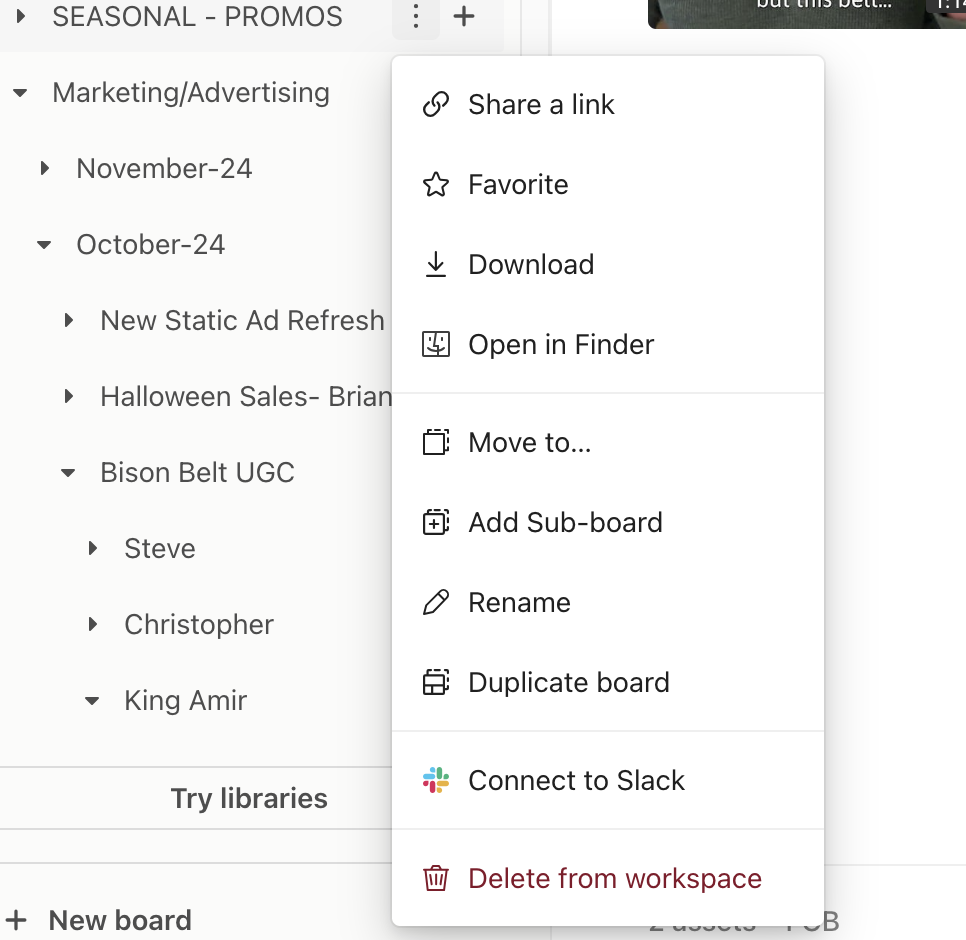Click the Connect to Slack logo icon
This screenshot has width=966, height=940.
point(436,781)
